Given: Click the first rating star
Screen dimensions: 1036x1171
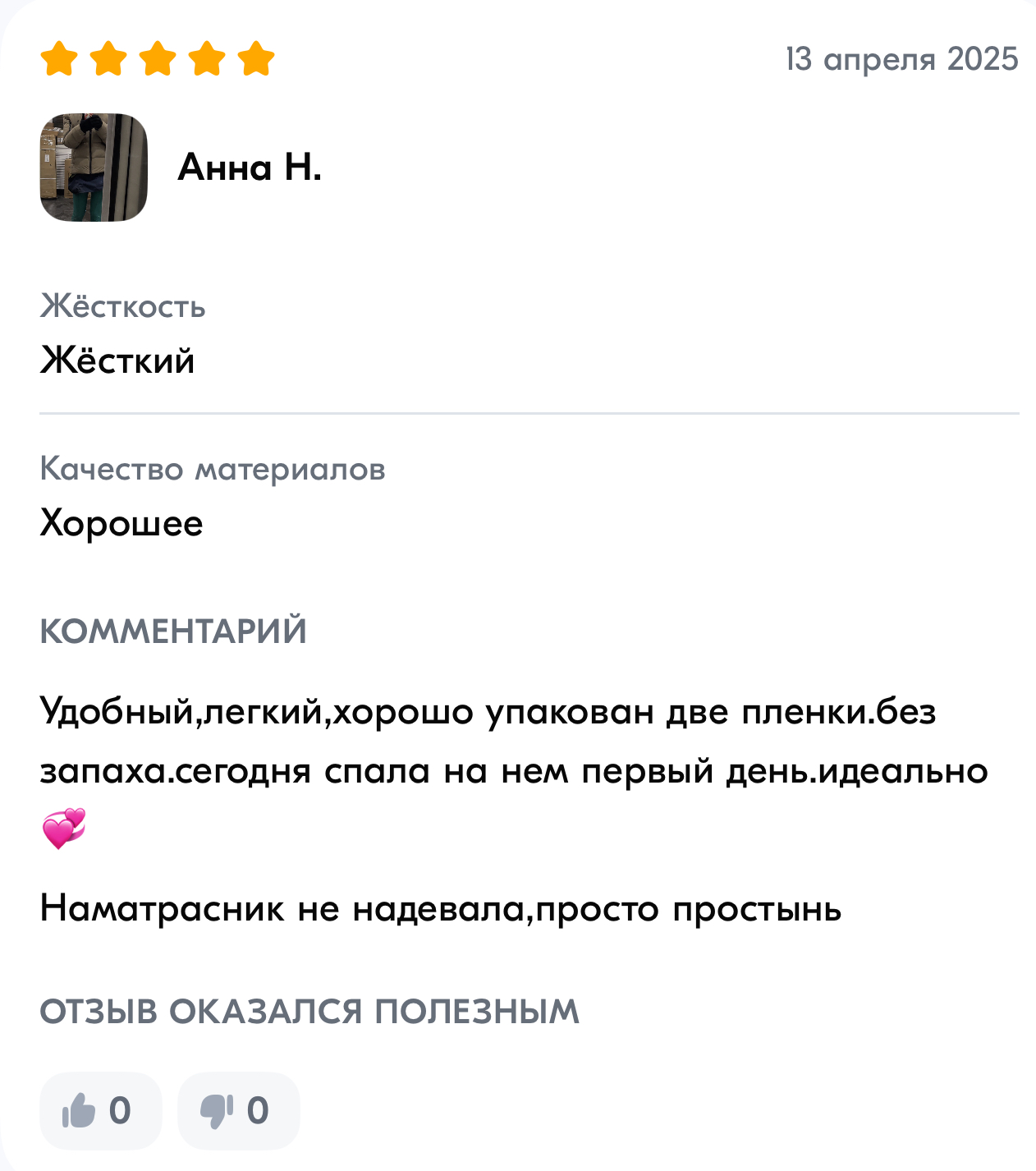Looking at the screenshot, I should 59,59.
